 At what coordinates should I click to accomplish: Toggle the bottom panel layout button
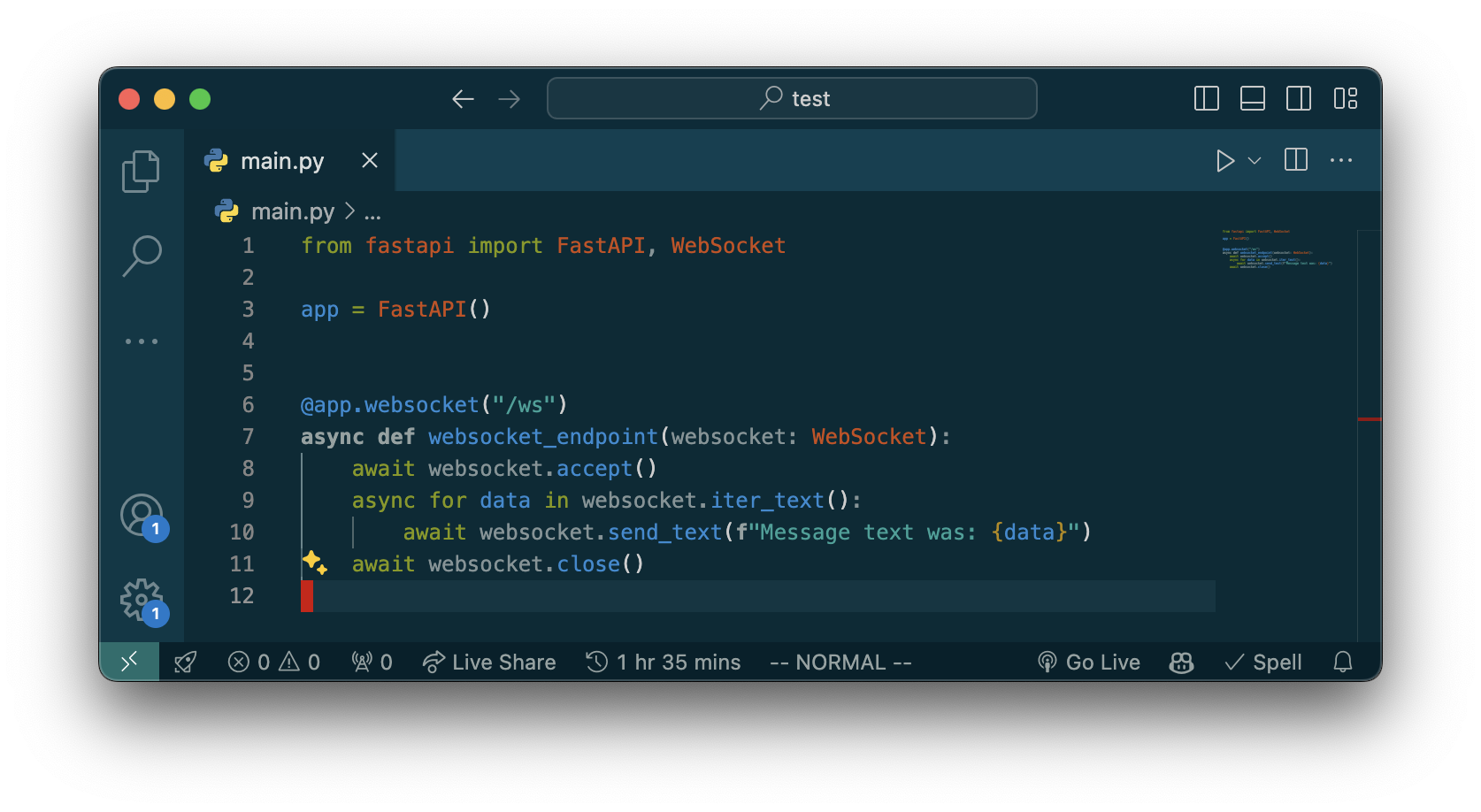pyautogui.click(x=1252, y=98)
